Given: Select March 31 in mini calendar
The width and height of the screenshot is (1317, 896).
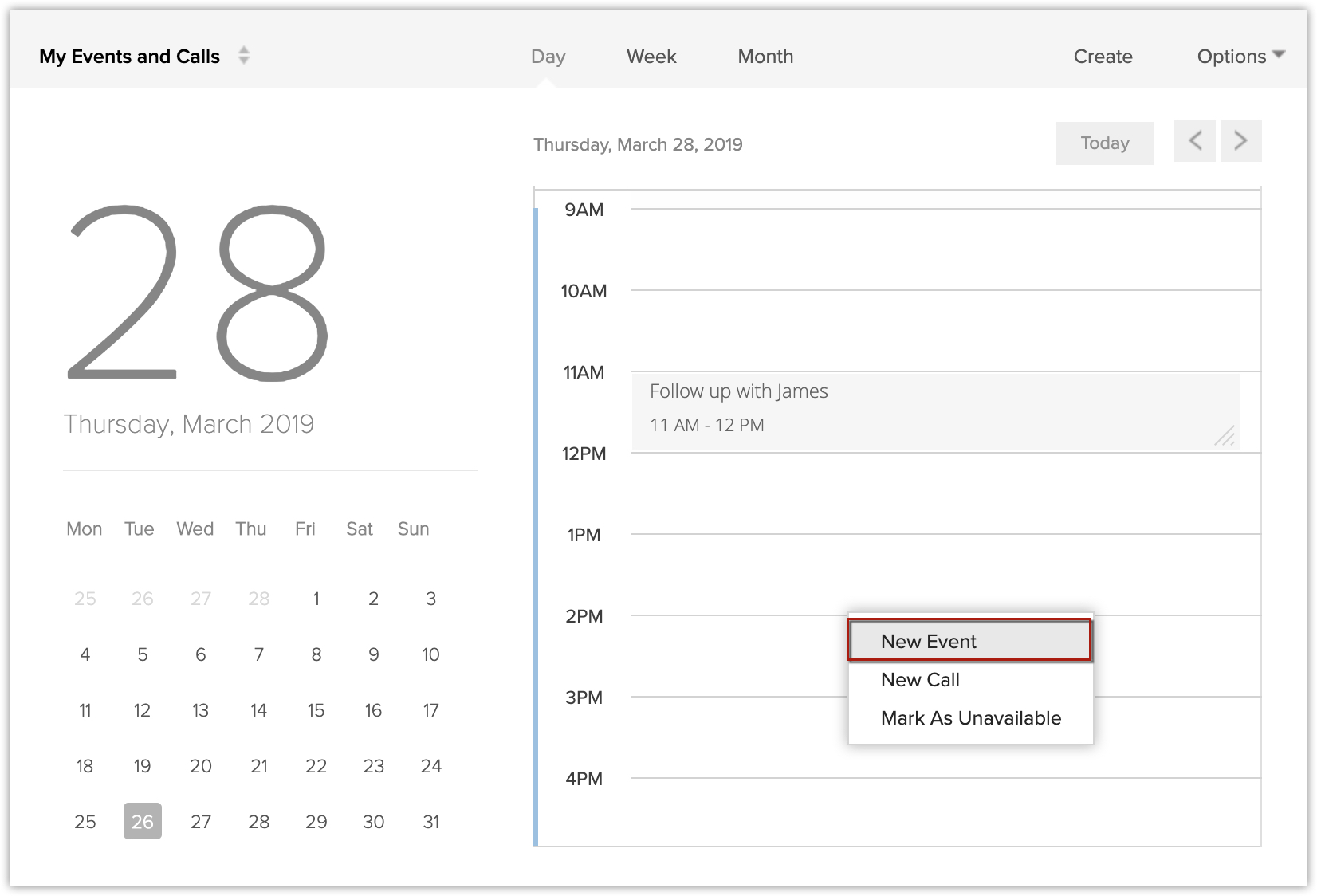Looking at the screenshot, I should 431,822.
